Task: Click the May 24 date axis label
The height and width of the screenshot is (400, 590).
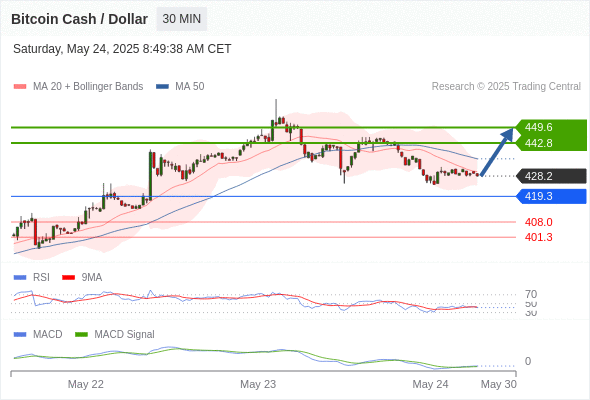Action: coord(430,384)
